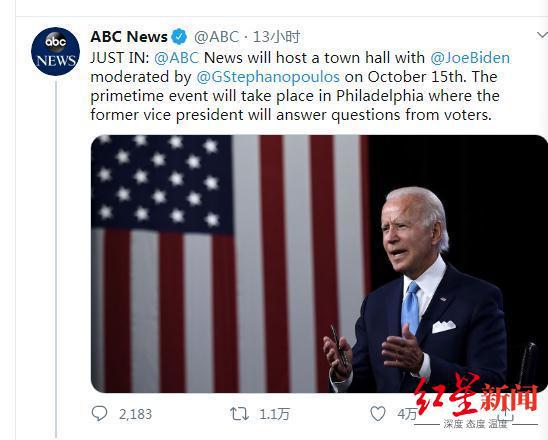Open the @JoeBiden mention link
Screen dimensions: 548x440
[470, 58]
